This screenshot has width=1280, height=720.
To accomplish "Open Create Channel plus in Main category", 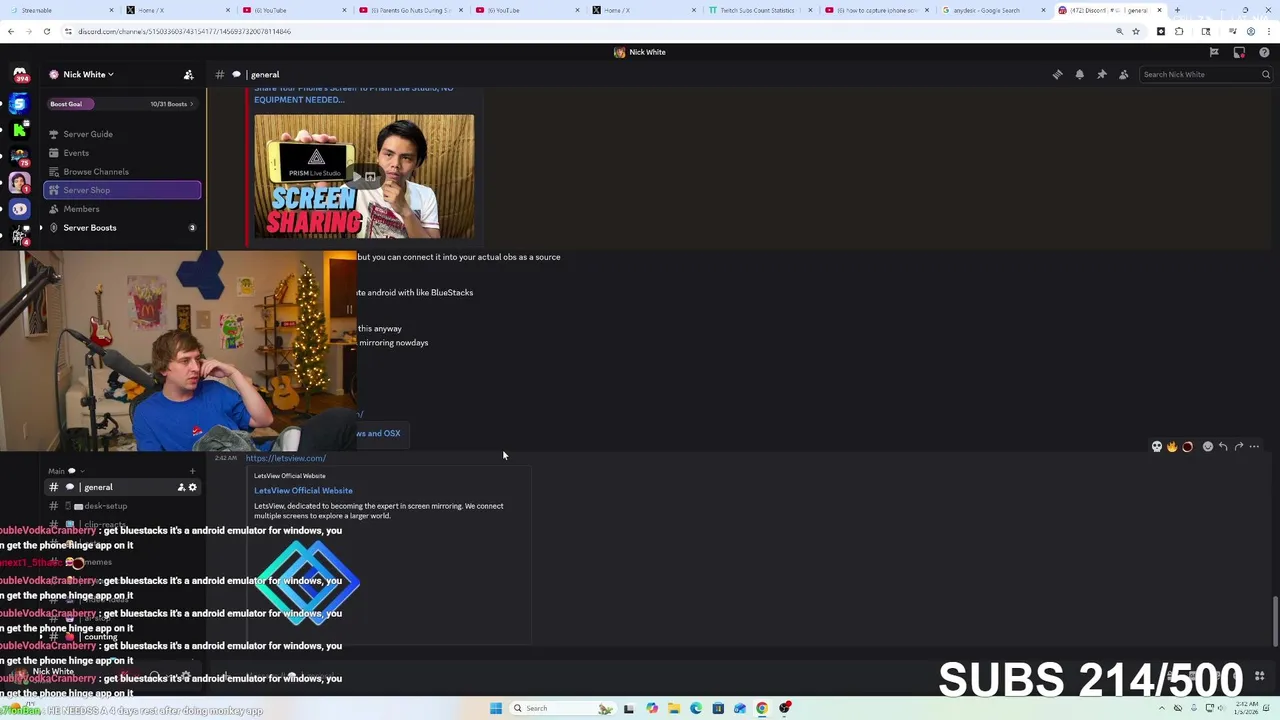I will pos(193,471).
